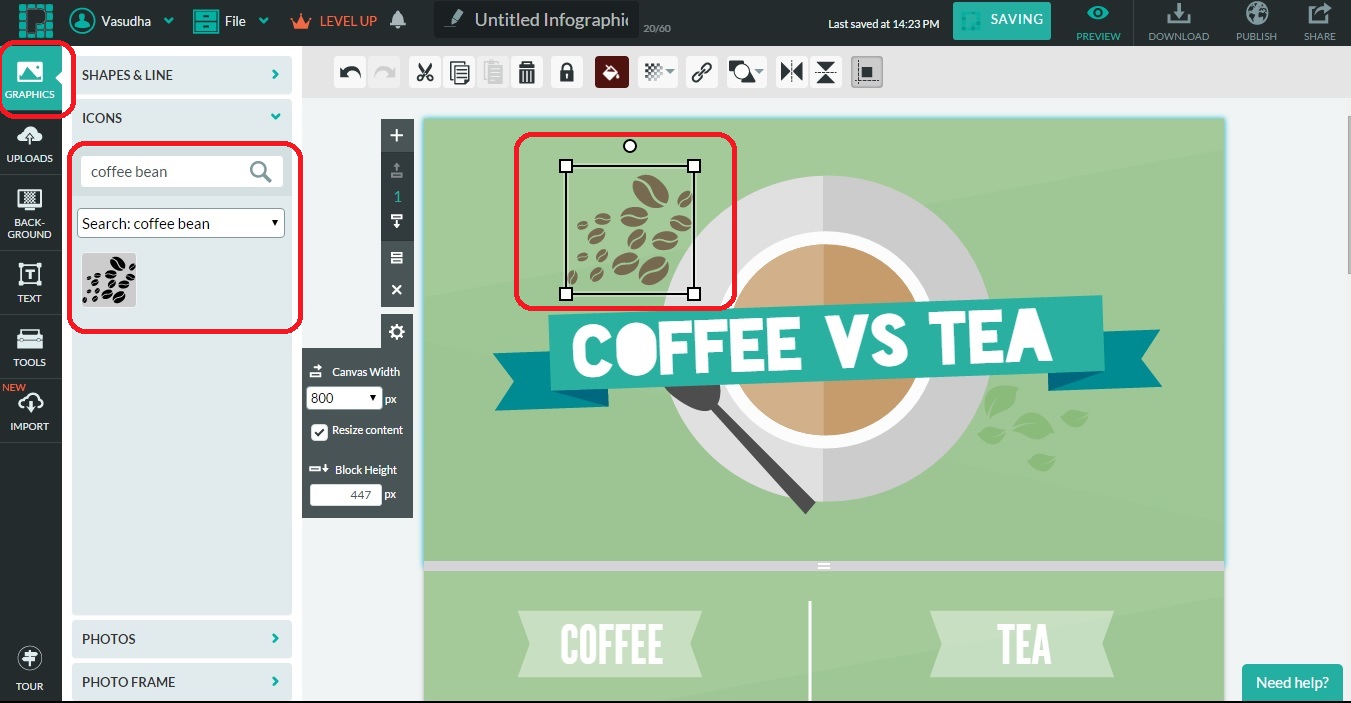Screen dimensions: 1351x703
Task: Preview the infographic
Action: pyautogui.click(x=1098, y=22)
